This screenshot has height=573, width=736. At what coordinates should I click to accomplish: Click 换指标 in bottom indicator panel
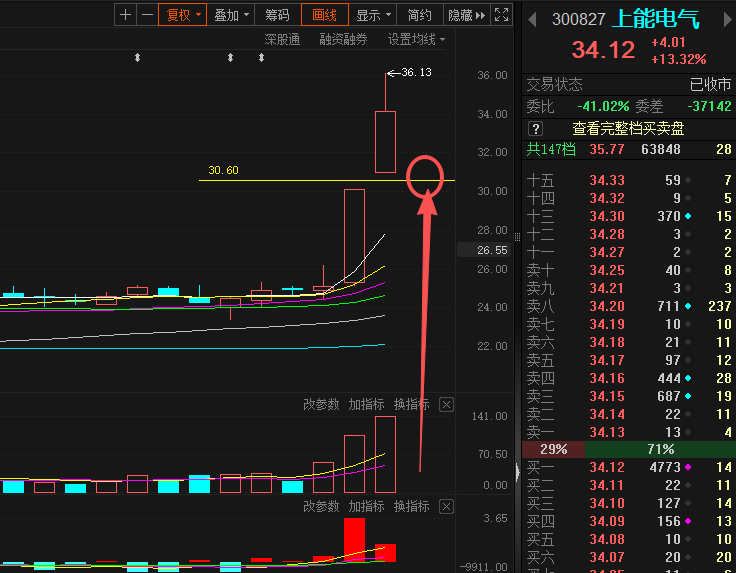(411, 506)
